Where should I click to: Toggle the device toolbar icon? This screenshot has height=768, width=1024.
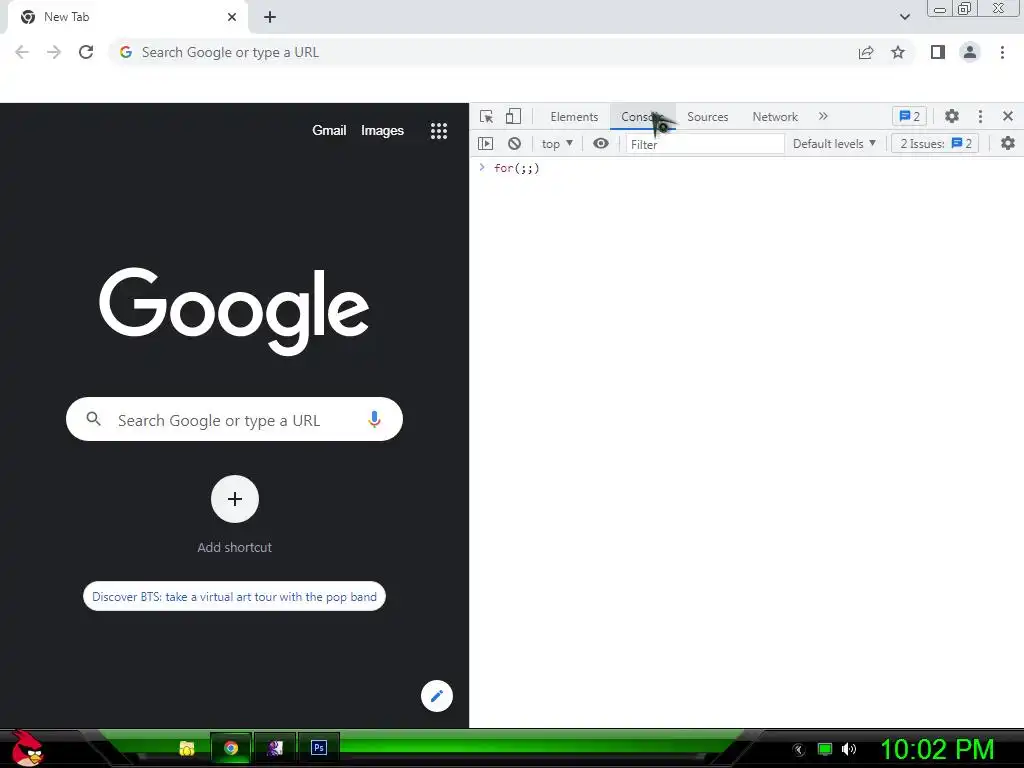[x=513, y=116]
